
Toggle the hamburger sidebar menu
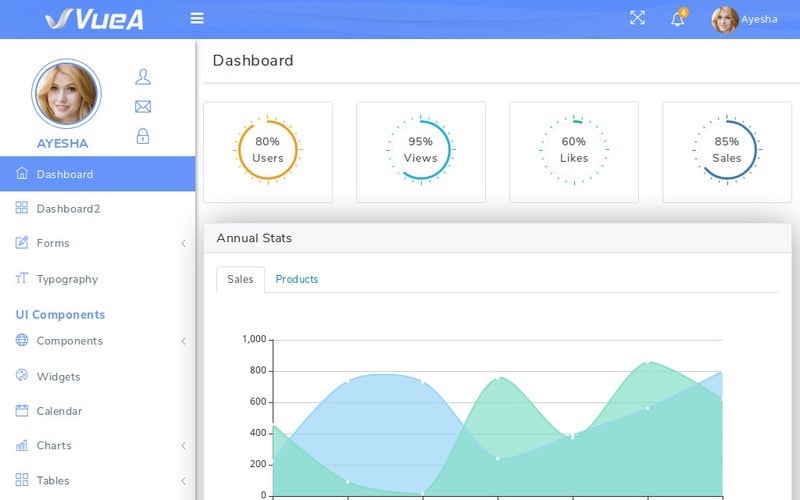pos(197,18)
